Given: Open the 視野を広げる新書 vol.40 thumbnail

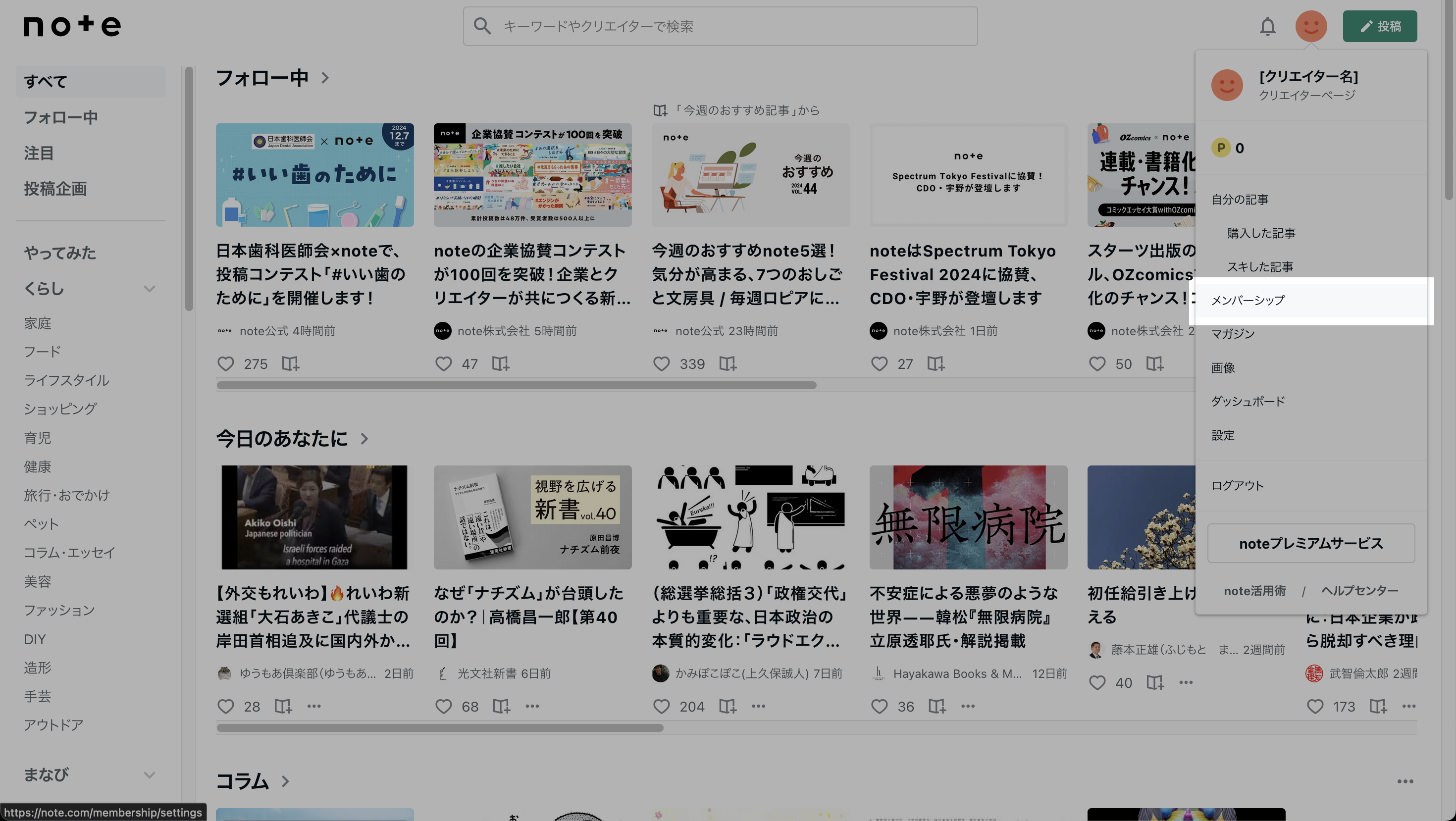Looking at the screenshot, I should (532, 517).
